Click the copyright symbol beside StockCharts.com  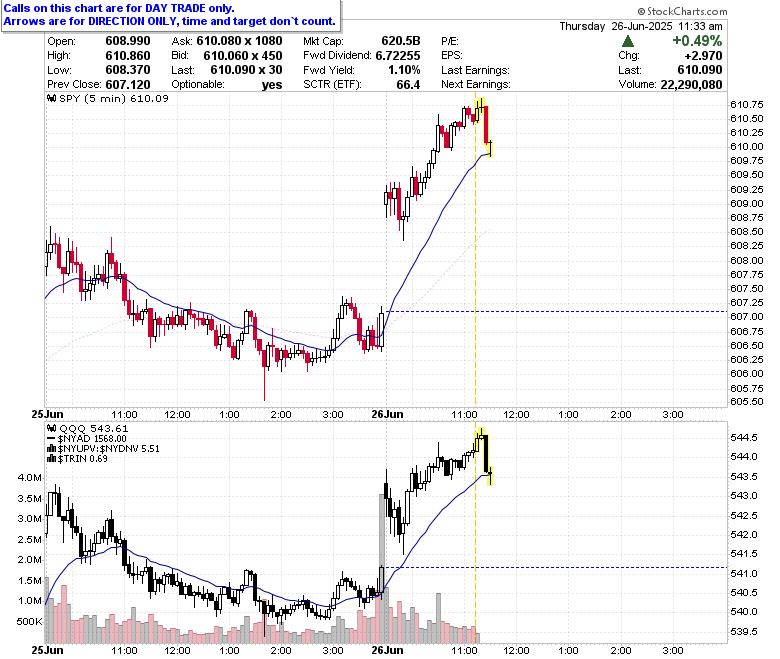(x=641, y=11)
